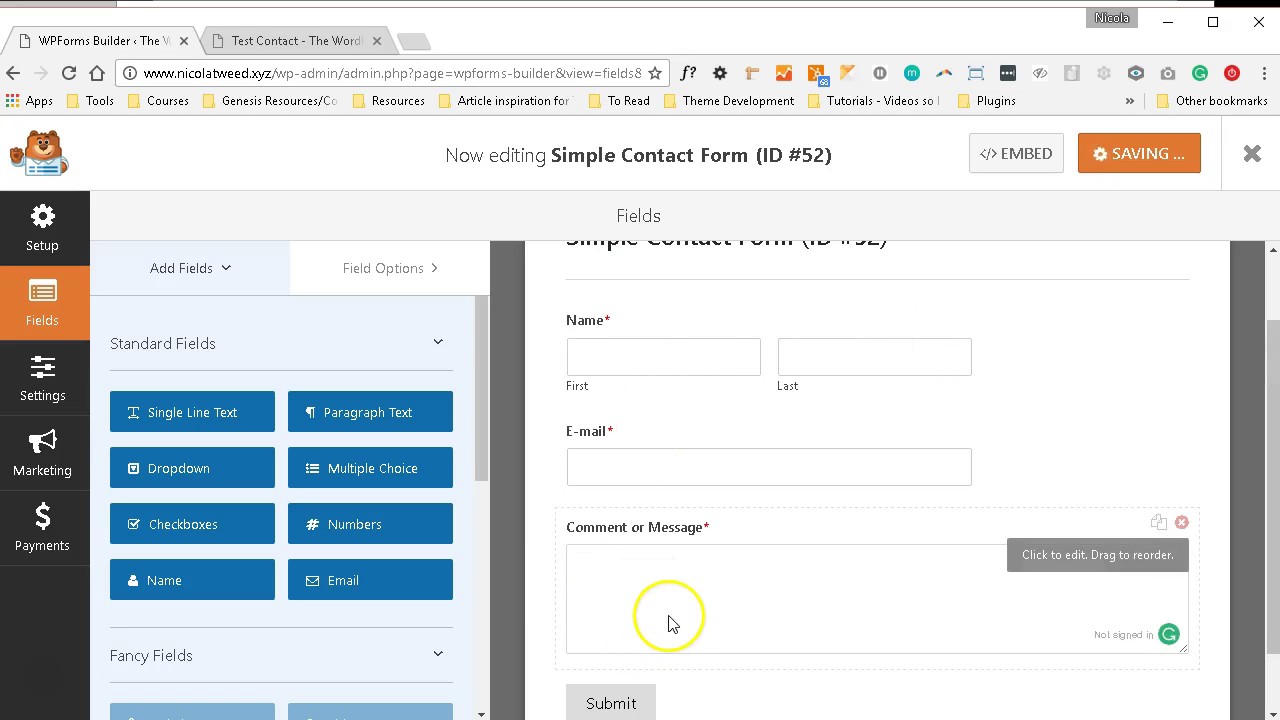The image size is (1280, 720).
Task: Add a Dropdown field to form
Action: pos(192,468)
